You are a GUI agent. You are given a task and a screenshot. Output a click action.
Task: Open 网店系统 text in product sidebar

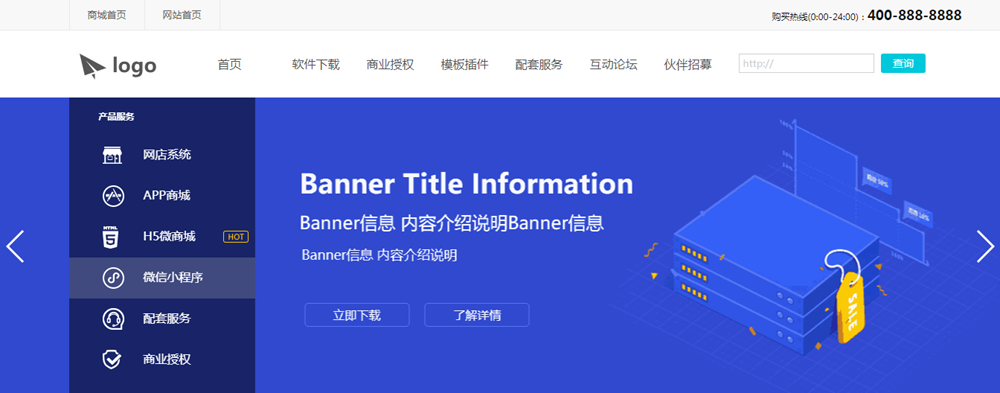167,155
